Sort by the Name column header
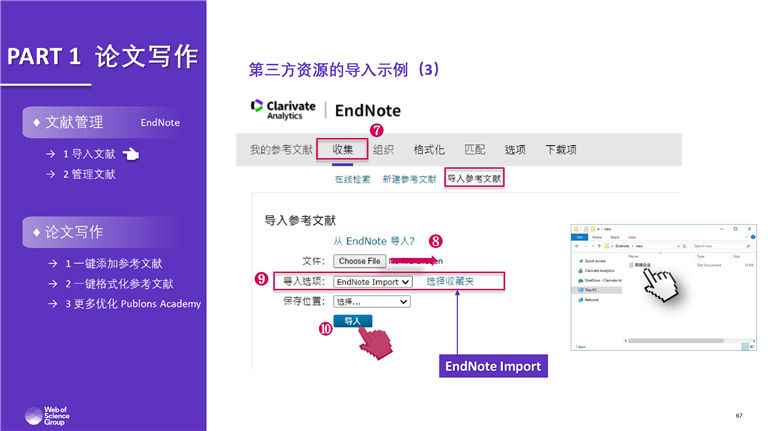This screenshot has height=431, width=768. coord(633,256)
